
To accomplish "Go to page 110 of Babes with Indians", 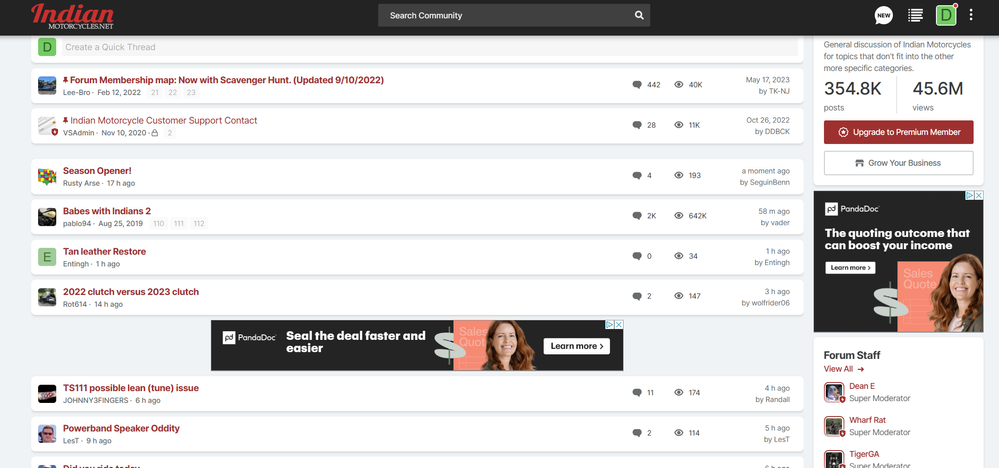I will (x=159, y=223).
